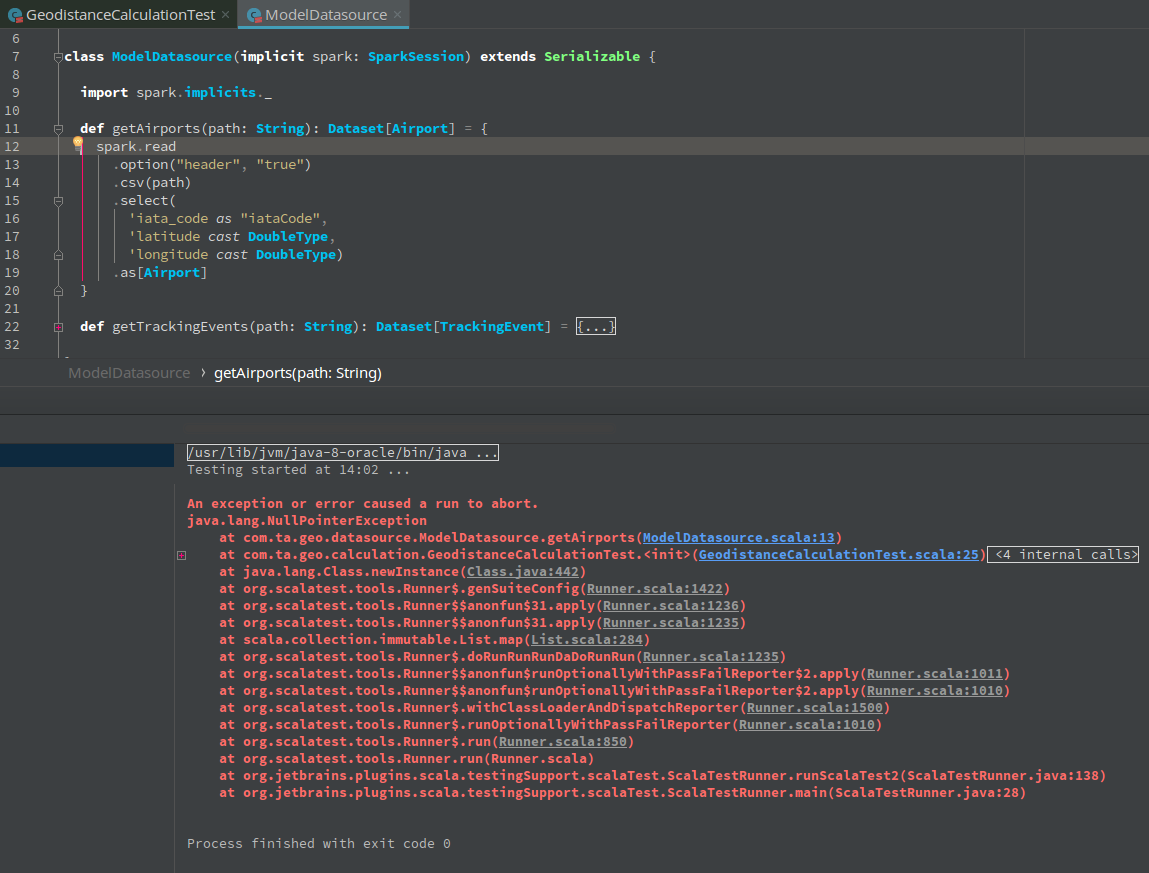Click the Scala class icon on ModelDatasource tab

(x=254, y=15)
